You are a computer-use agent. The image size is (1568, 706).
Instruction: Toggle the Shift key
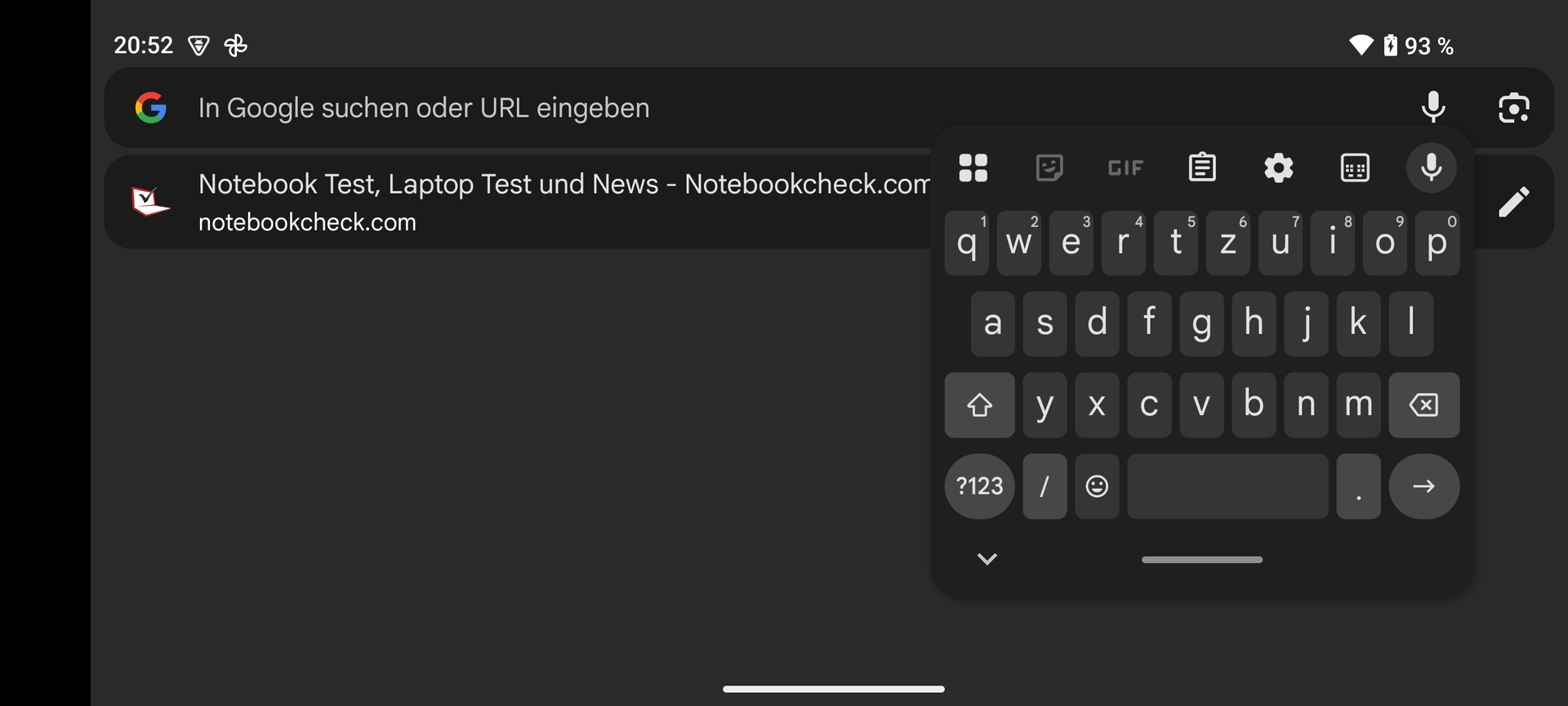pyautogui.click(x=979, y=404)
